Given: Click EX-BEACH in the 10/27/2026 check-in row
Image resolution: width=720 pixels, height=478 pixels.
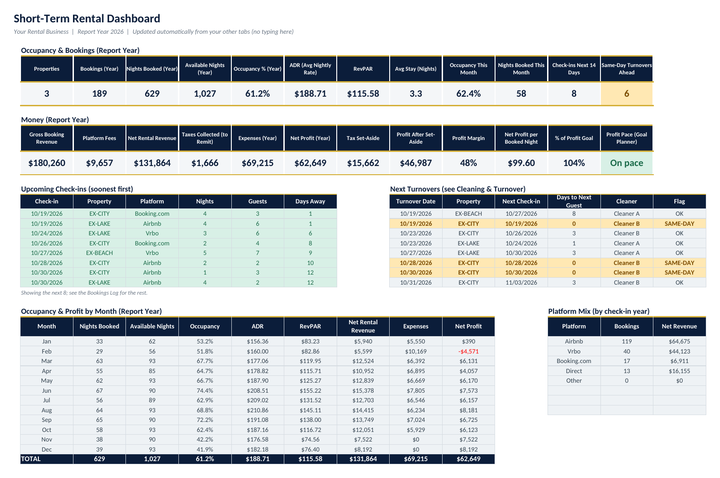Looking at the screenshot, I should [x=99, y=253].
